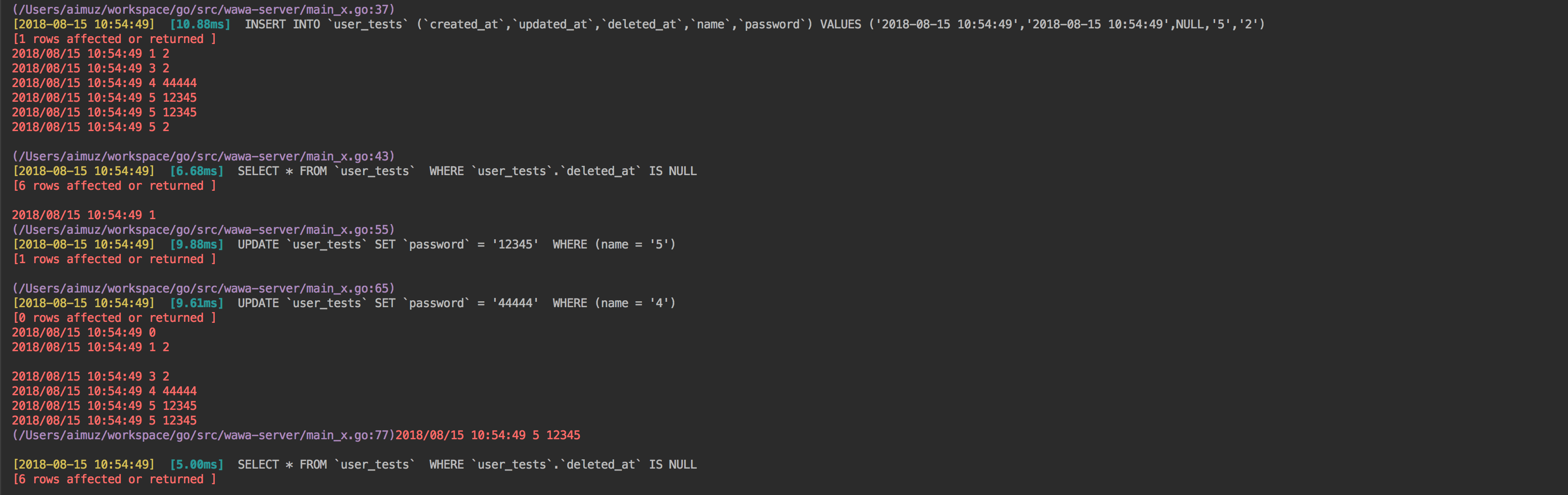1568x495 pixels.
Task: Click the '0 rows affected or returned' line
Action: (x=115, y=318)
